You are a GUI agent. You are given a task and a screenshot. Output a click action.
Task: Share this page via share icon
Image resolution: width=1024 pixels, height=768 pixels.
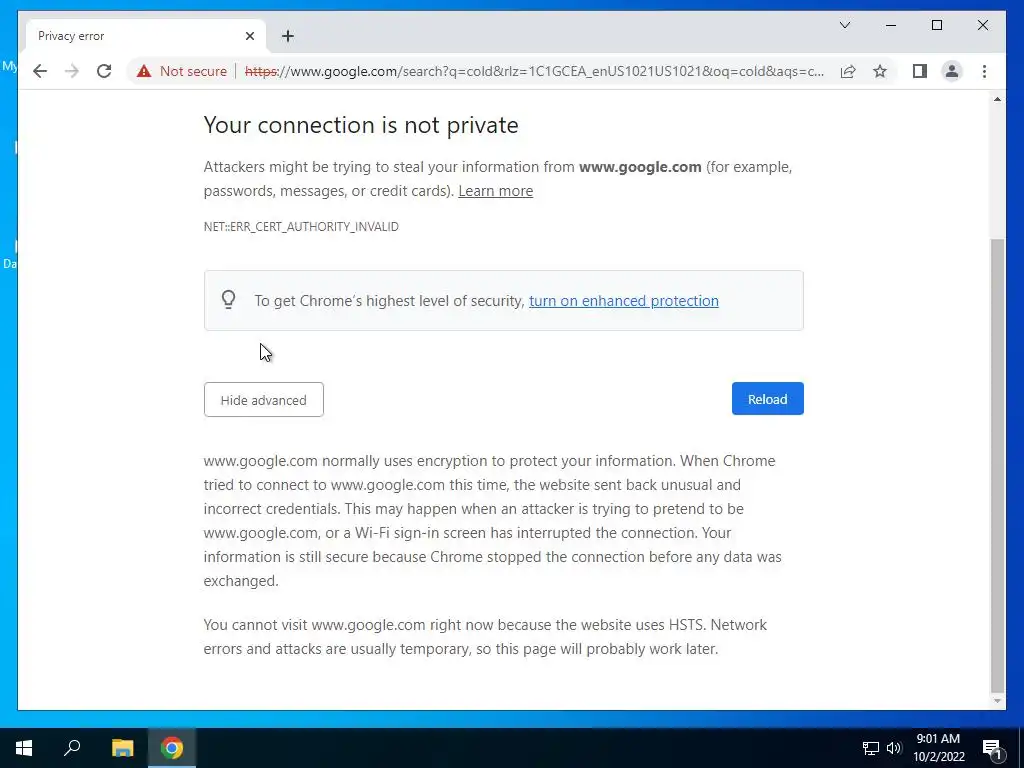pyautogui.click(x=848, y=71)
